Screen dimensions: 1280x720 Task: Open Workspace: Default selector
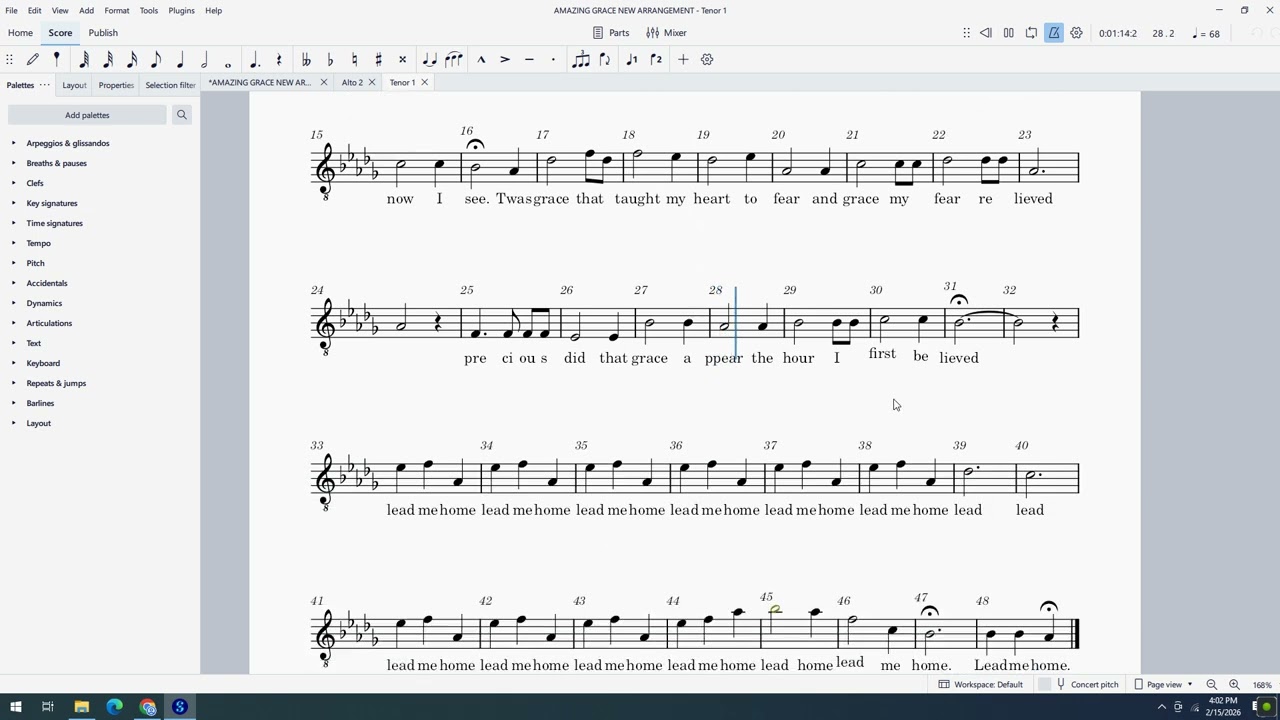point(980,685)
